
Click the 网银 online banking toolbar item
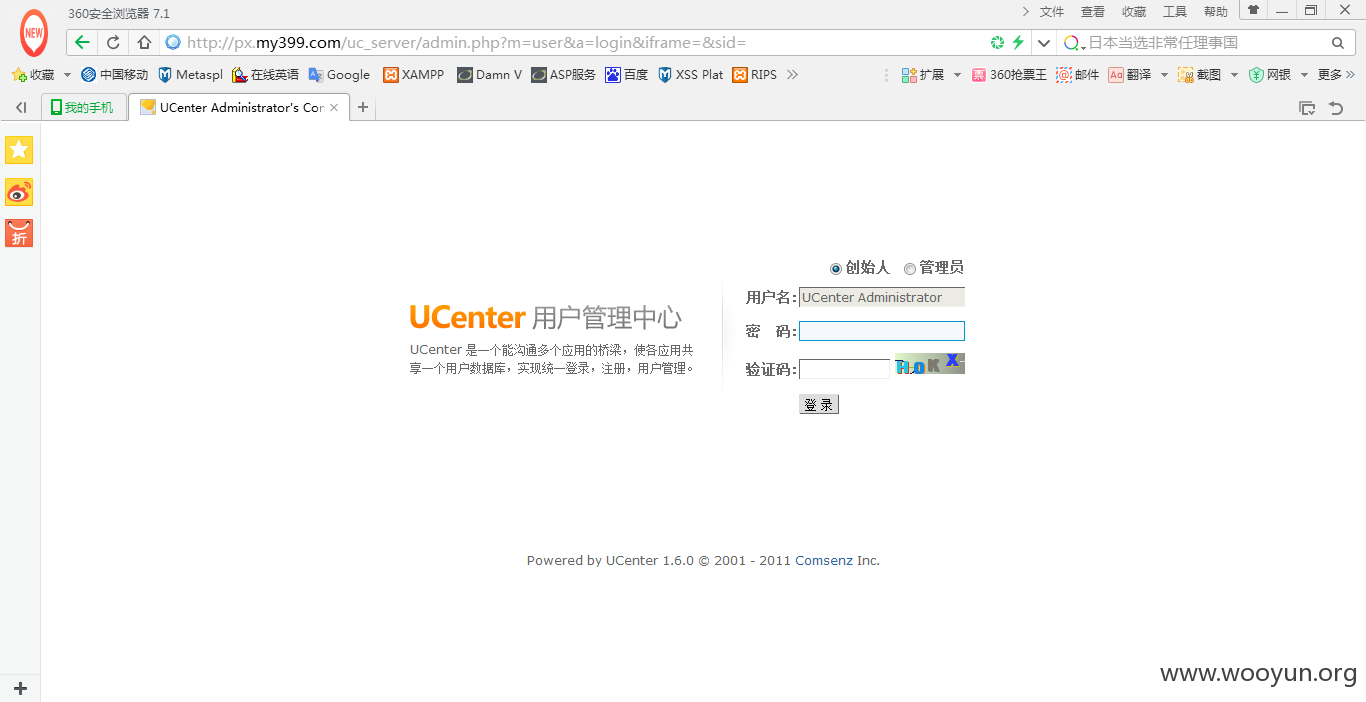(1270, 75)
